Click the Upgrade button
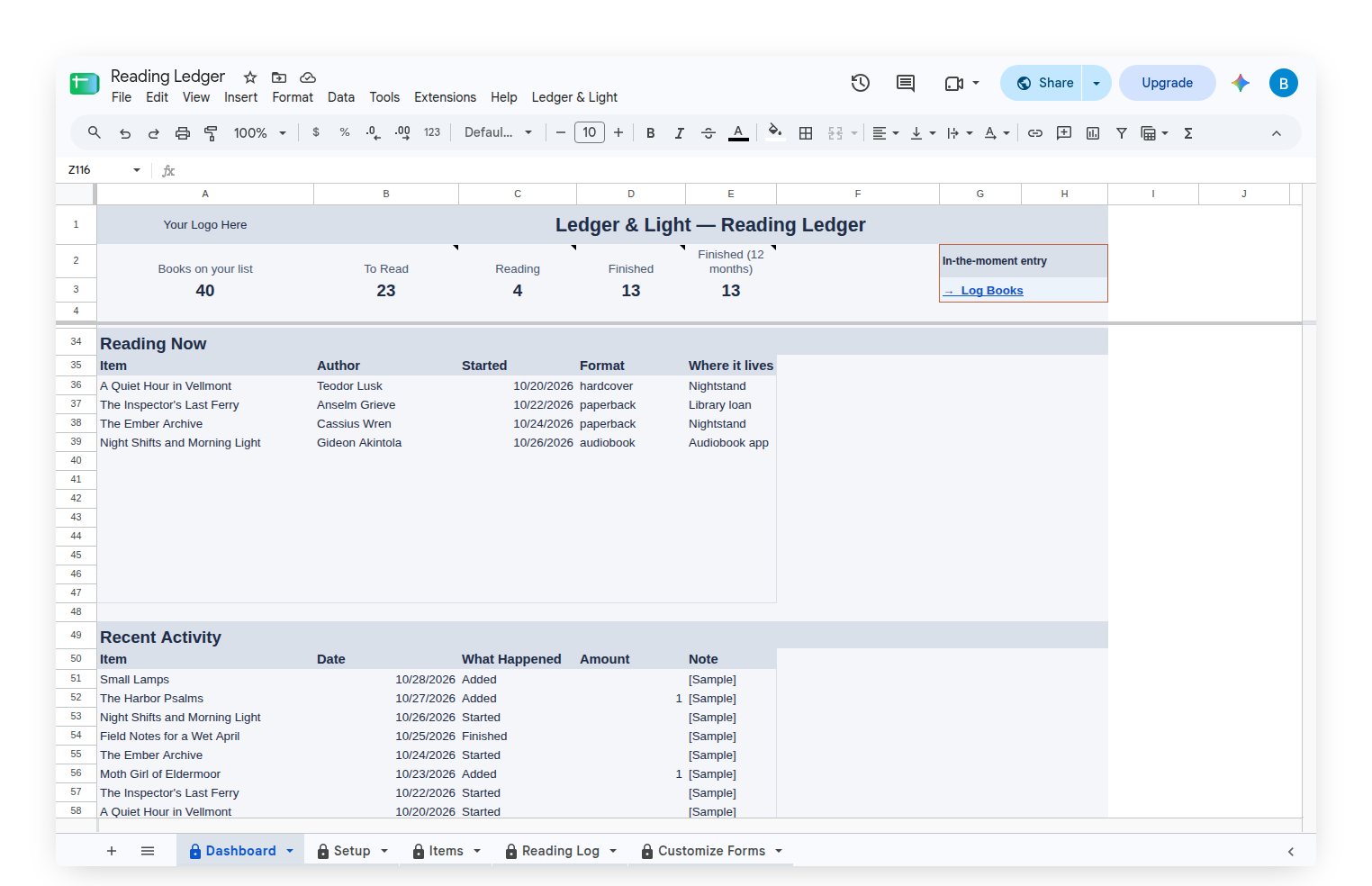 [1168, 83]
